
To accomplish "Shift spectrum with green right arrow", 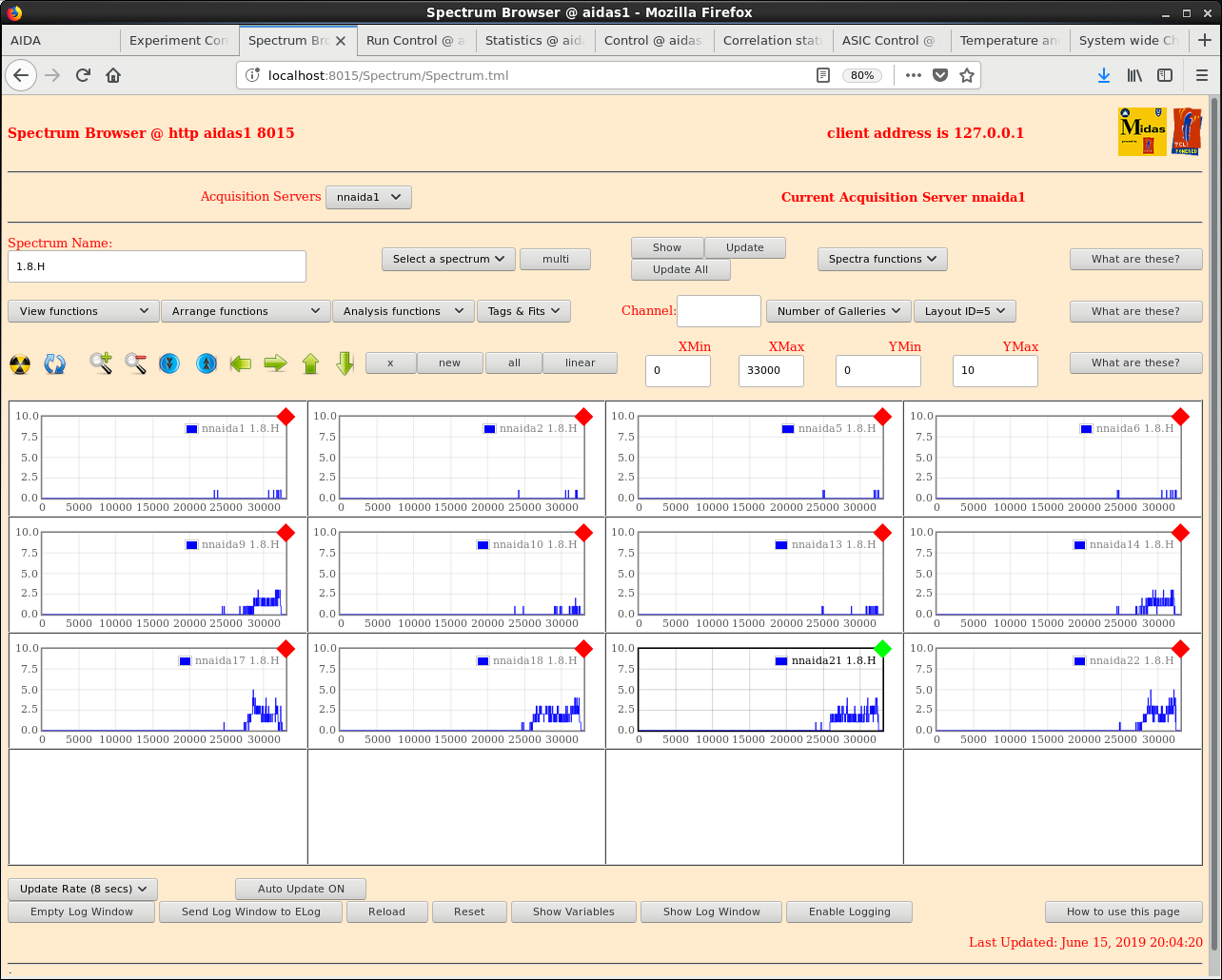I will [x=275, y=363].
